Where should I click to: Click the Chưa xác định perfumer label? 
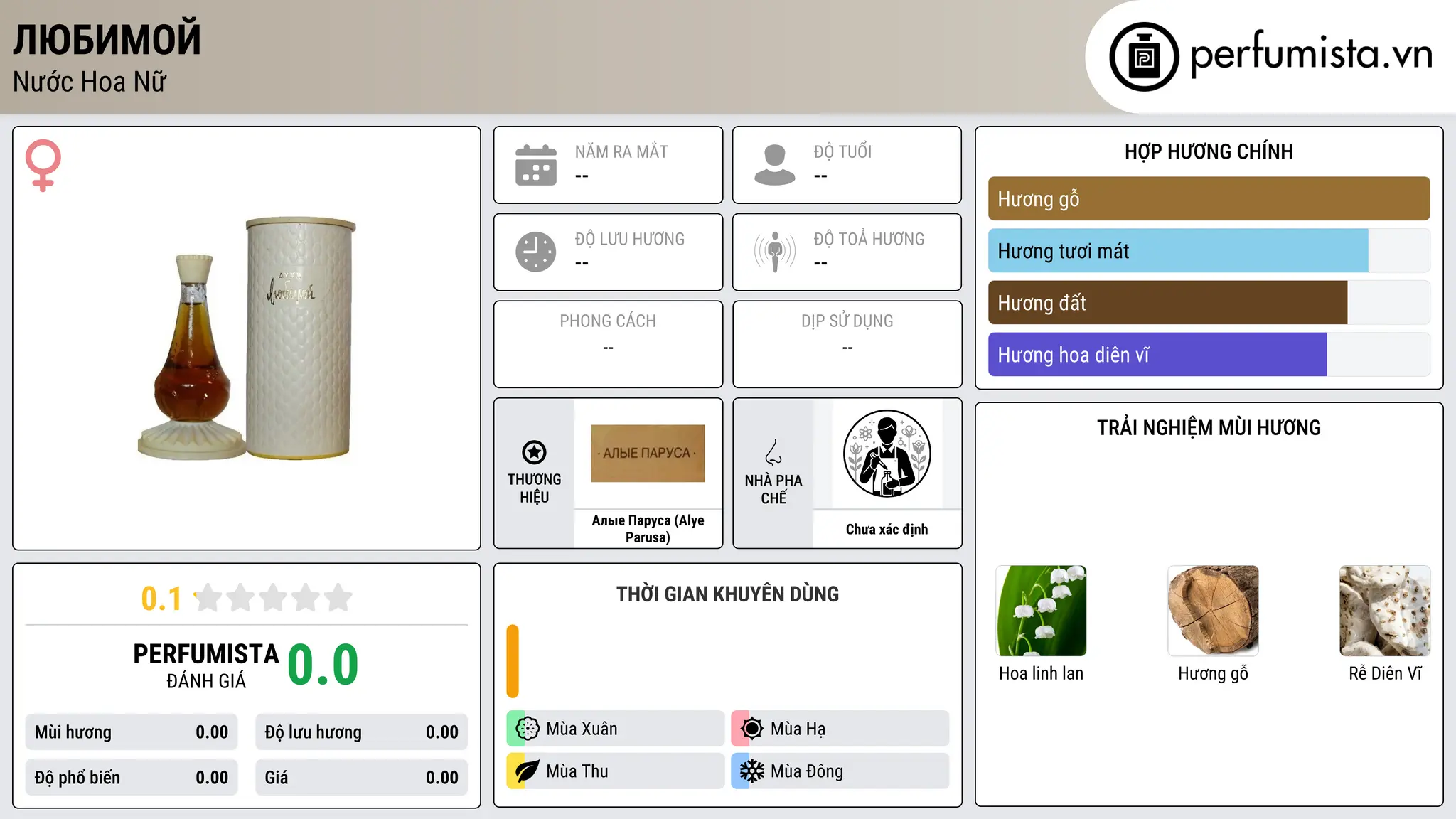point(887,530)
